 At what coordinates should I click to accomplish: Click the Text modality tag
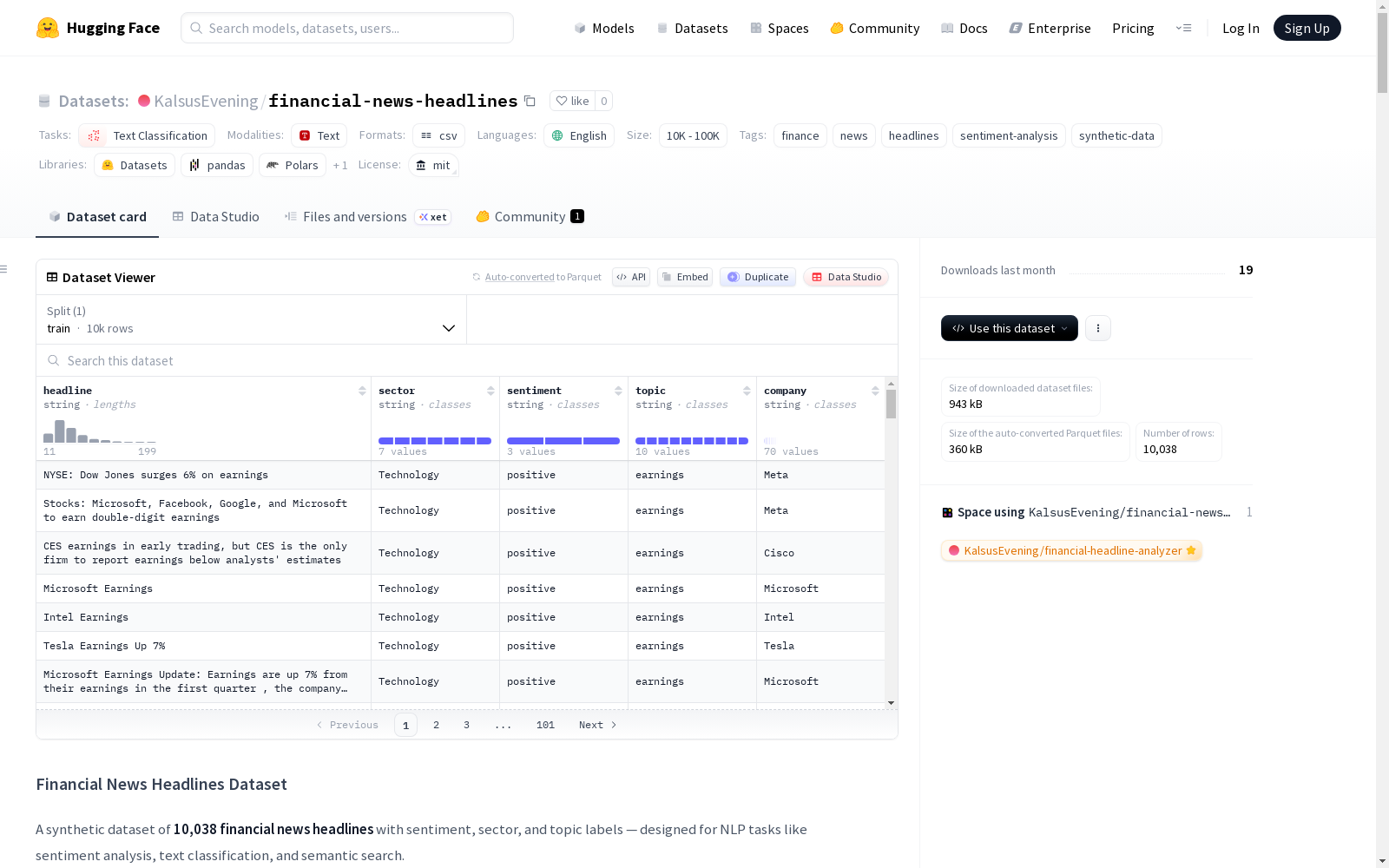tap(319, 135)
